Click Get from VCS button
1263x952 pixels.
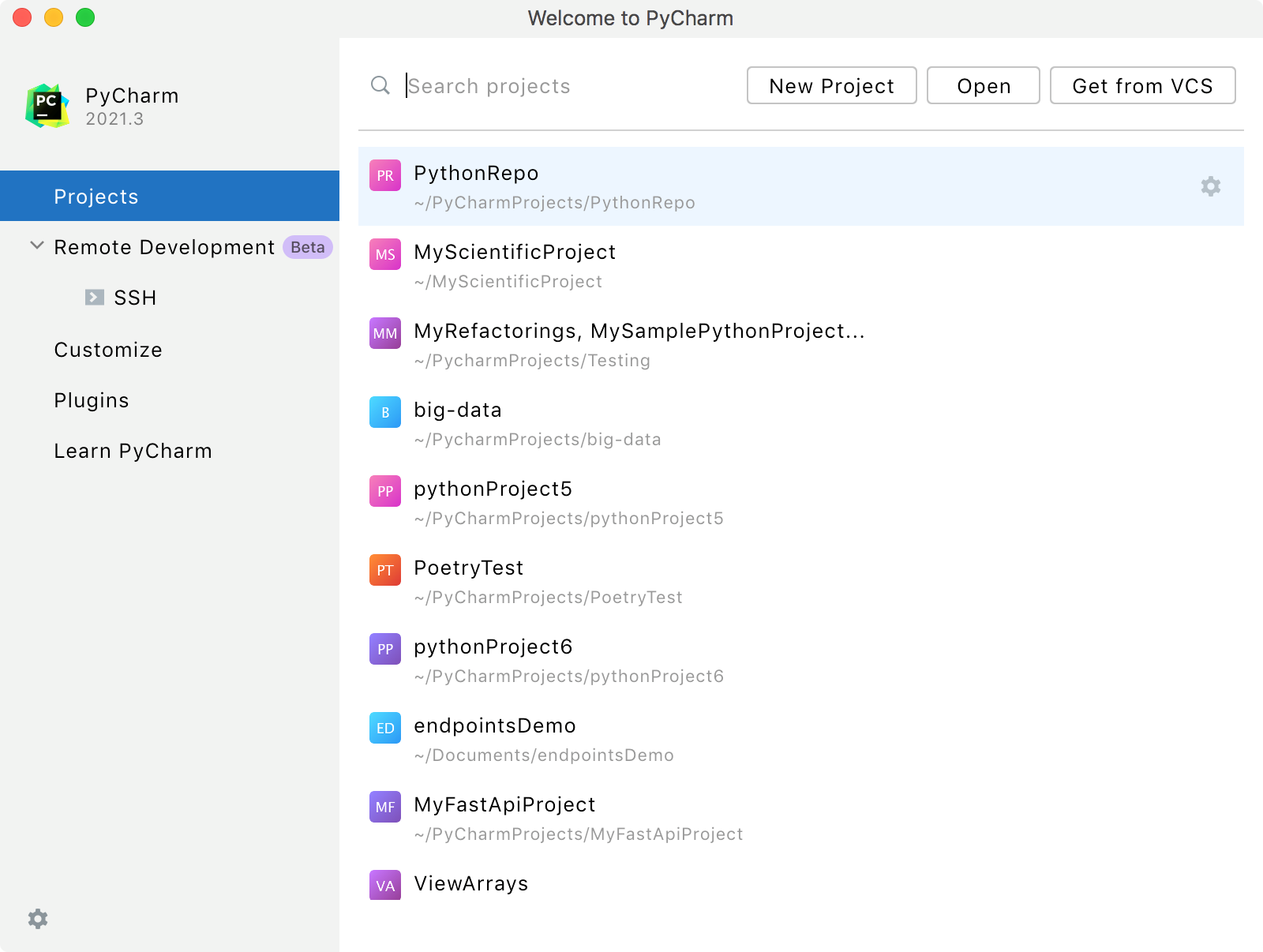coord(1142,85)
